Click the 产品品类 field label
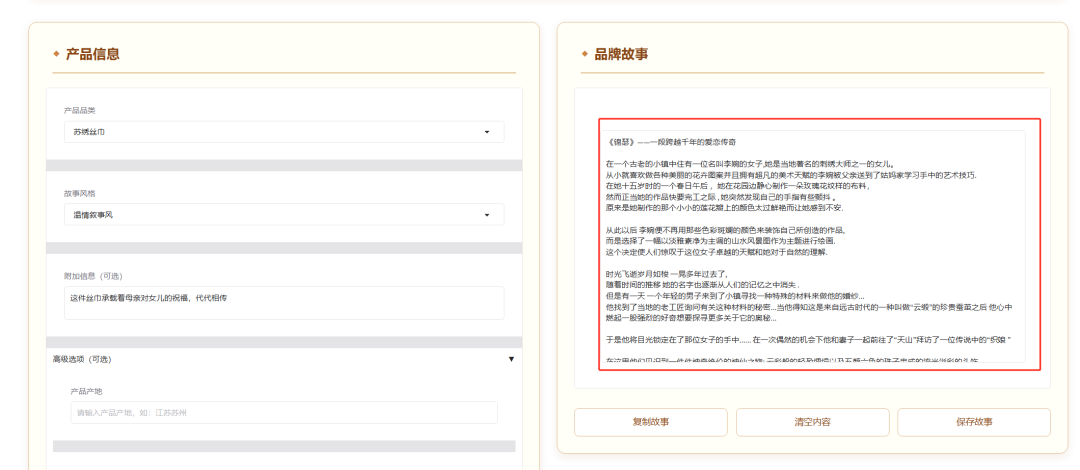The width and height of the screenshot is (1080, 470). tap(79, 110)
